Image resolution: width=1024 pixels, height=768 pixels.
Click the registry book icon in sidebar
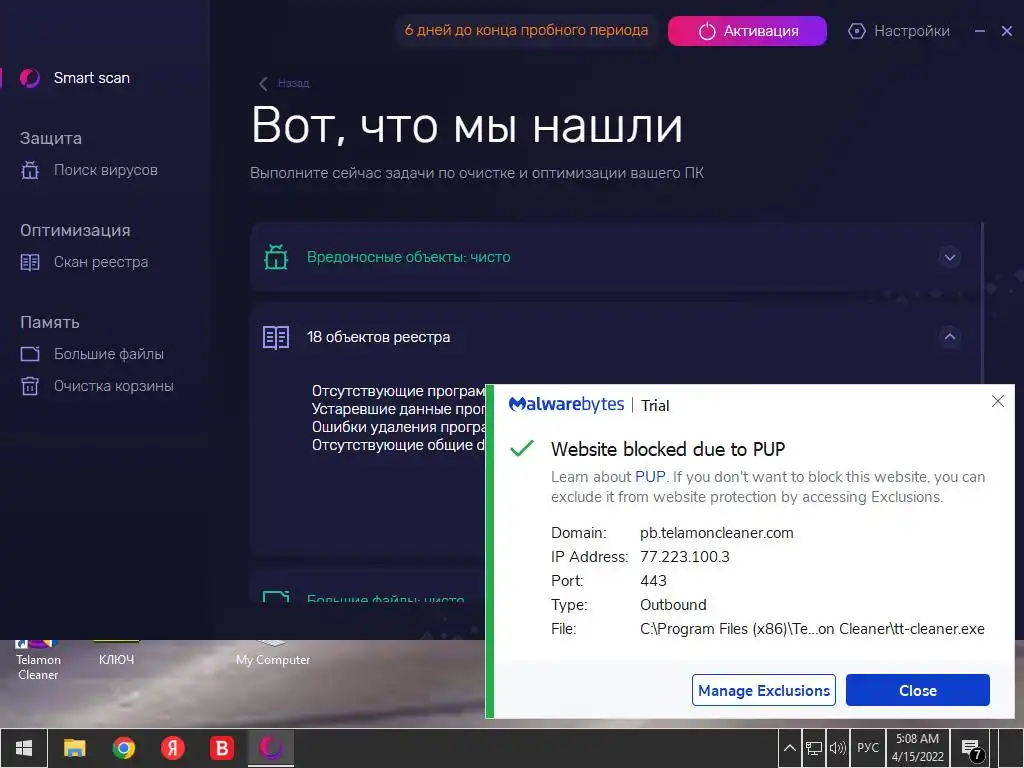point(30,262)
